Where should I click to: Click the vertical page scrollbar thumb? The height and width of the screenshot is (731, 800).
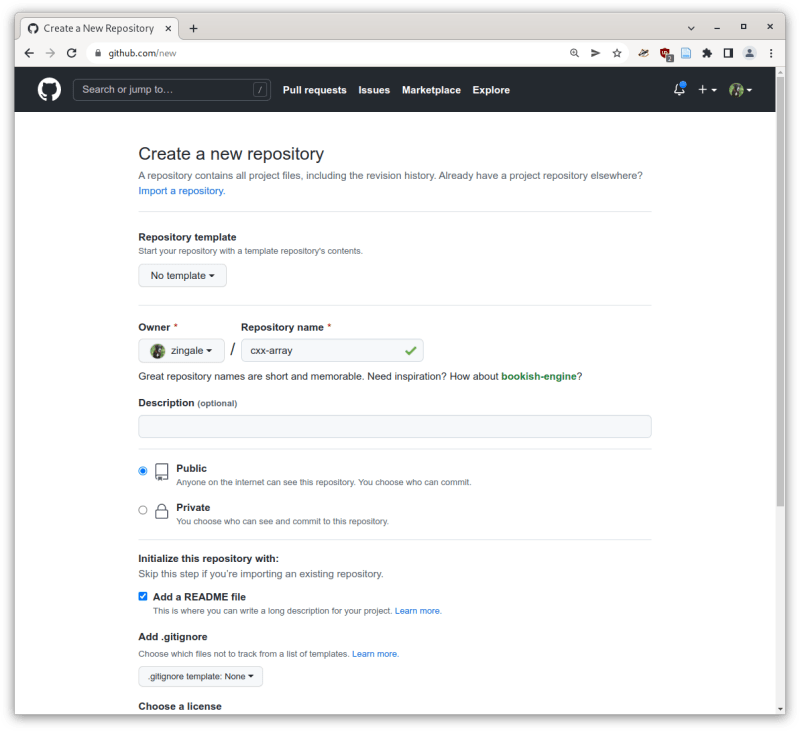point(780,291)
